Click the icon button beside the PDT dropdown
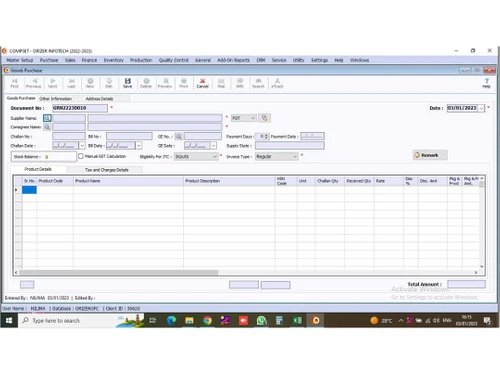 [x=264, y=118]
